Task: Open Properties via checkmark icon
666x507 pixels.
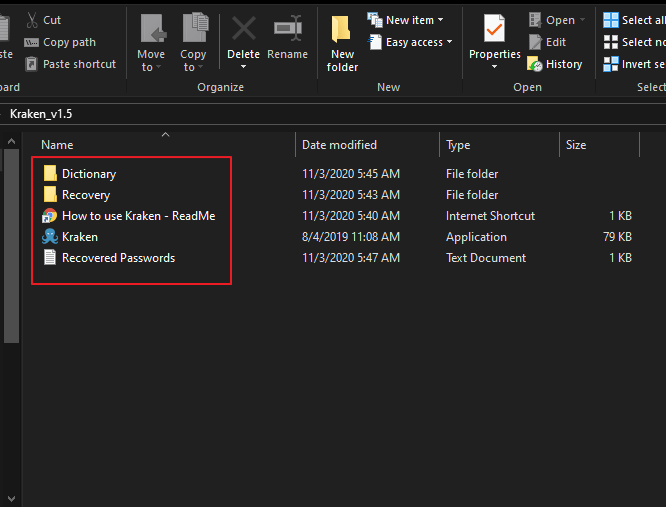Action: point(494,28)
